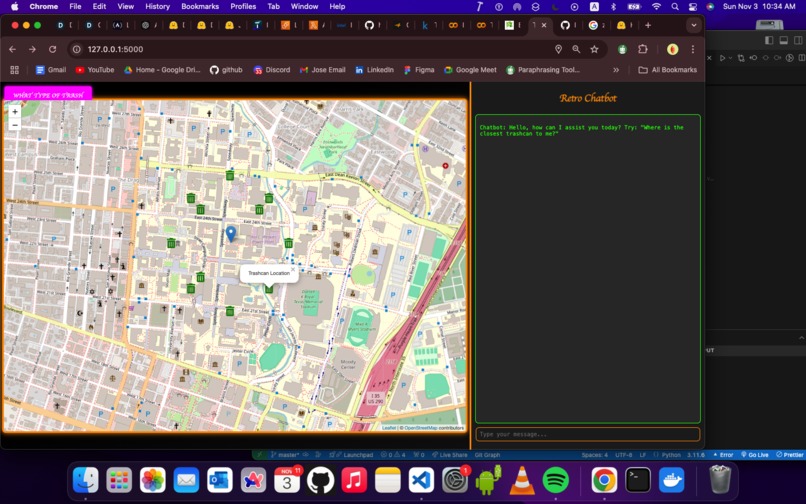Screen dimensions: 806x504
Task: Open the Gmail bookmark
Action: pos(50,70)
